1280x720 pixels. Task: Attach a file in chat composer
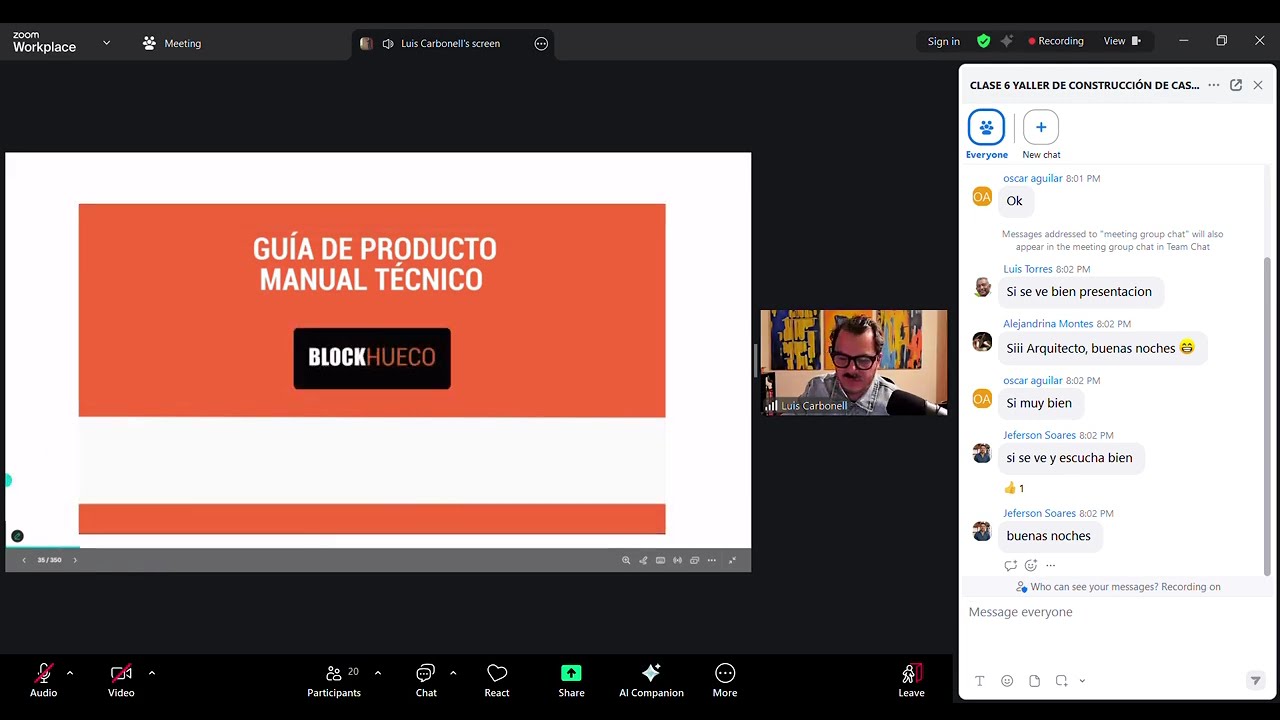[1034, 681]
